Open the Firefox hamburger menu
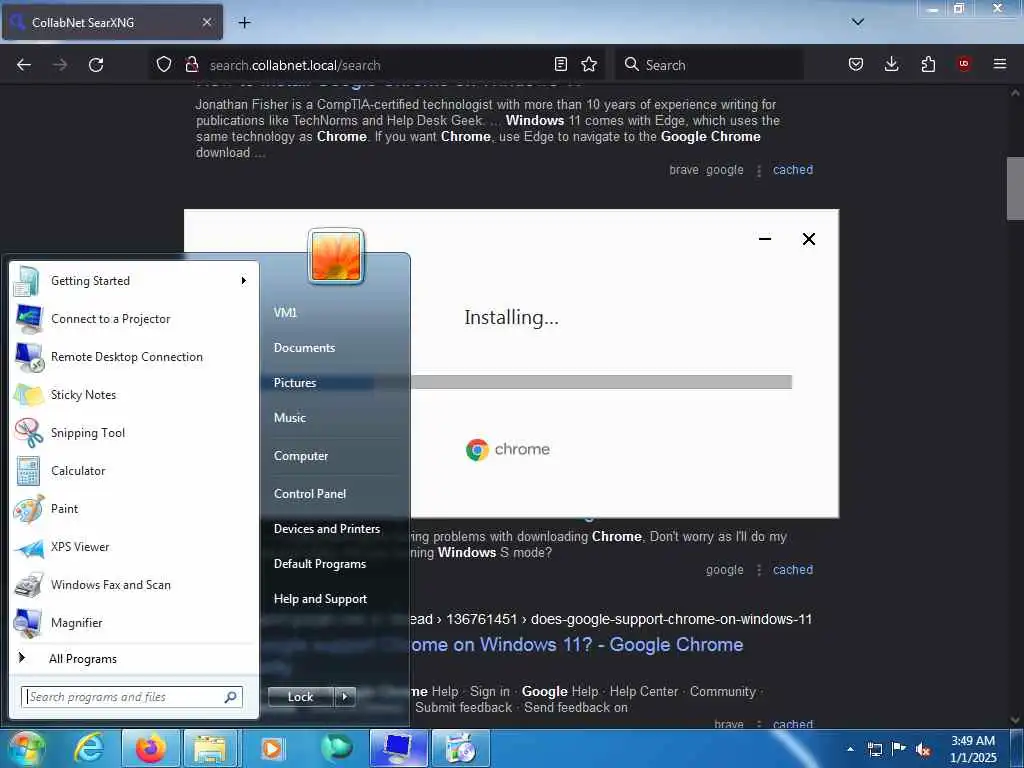1024x768 pixels. (x=1000, y=64)
